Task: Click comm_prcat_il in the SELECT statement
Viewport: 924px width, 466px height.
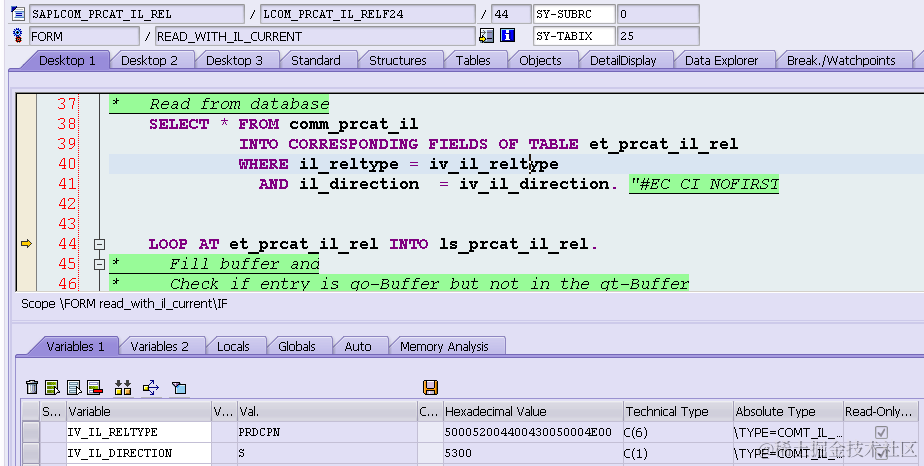Action: [x=354, y=124]
